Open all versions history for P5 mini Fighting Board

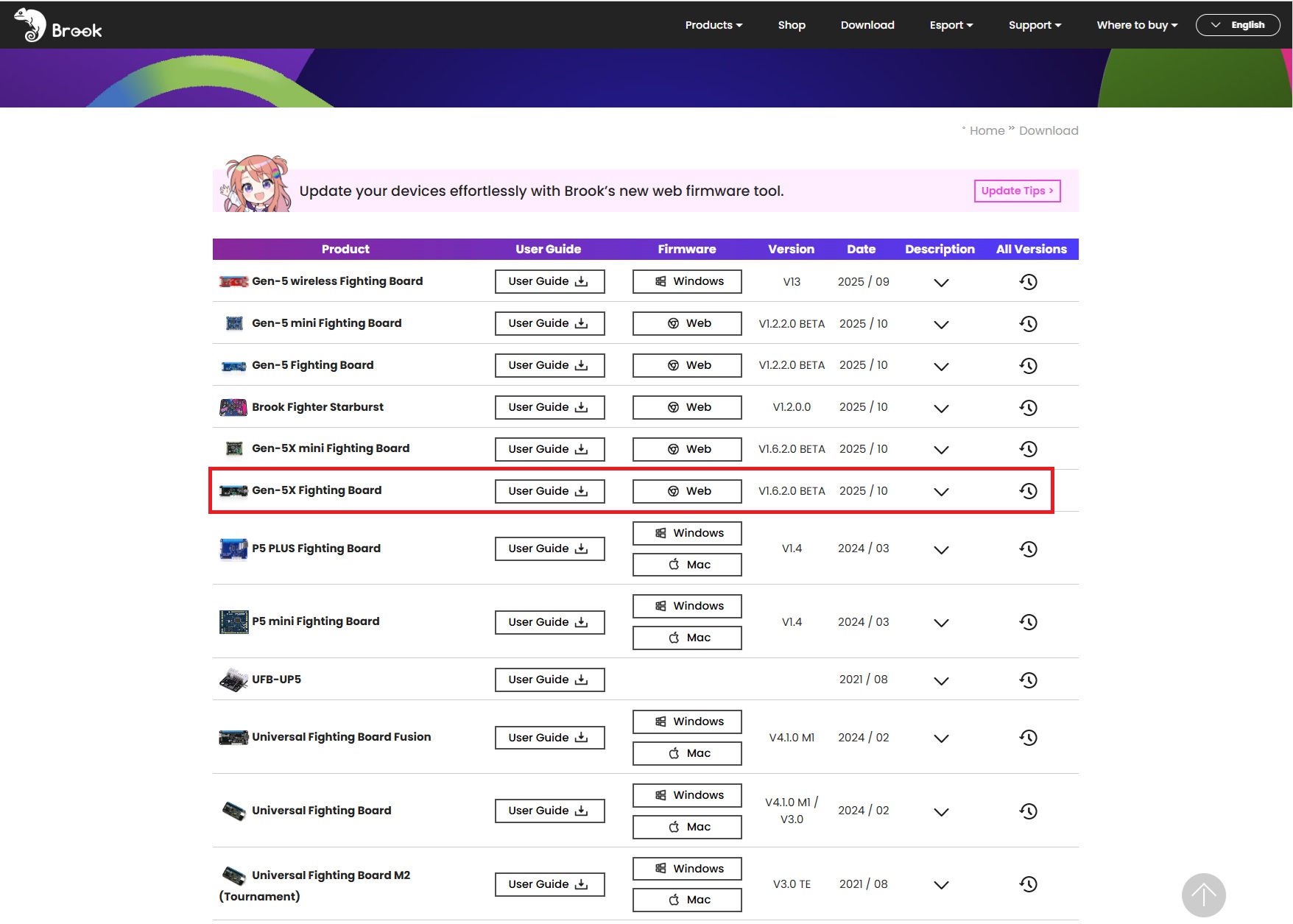pyautogui.click(x=1029, y=622)
